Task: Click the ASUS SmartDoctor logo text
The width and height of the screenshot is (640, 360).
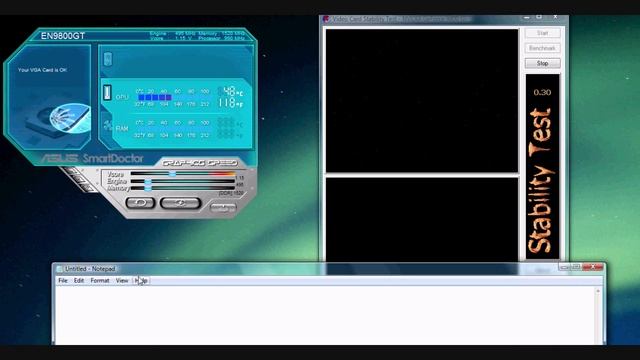Action: [x=92, y=158]
